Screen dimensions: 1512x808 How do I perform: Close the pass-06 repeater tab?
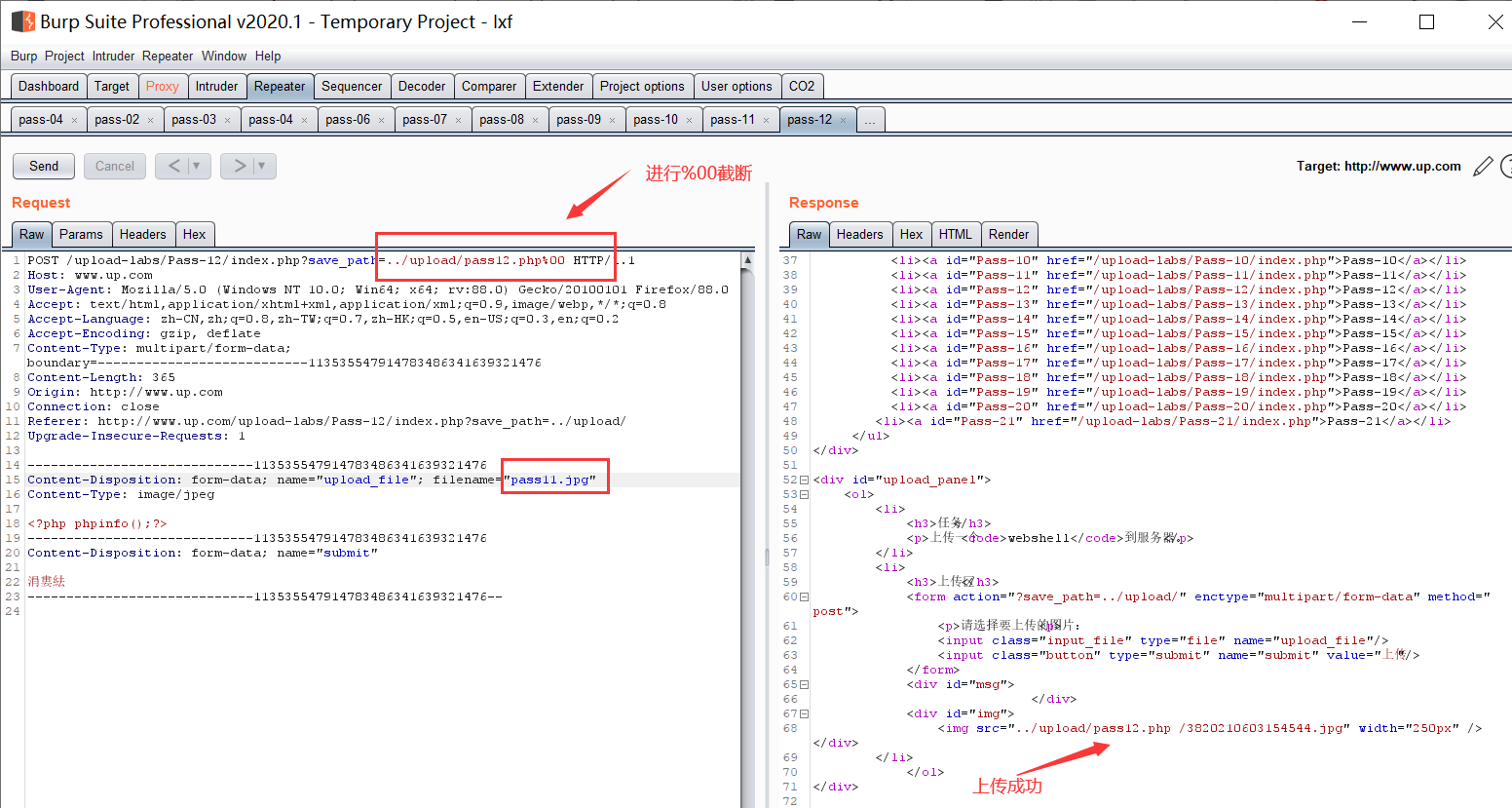tap(381, 121)
